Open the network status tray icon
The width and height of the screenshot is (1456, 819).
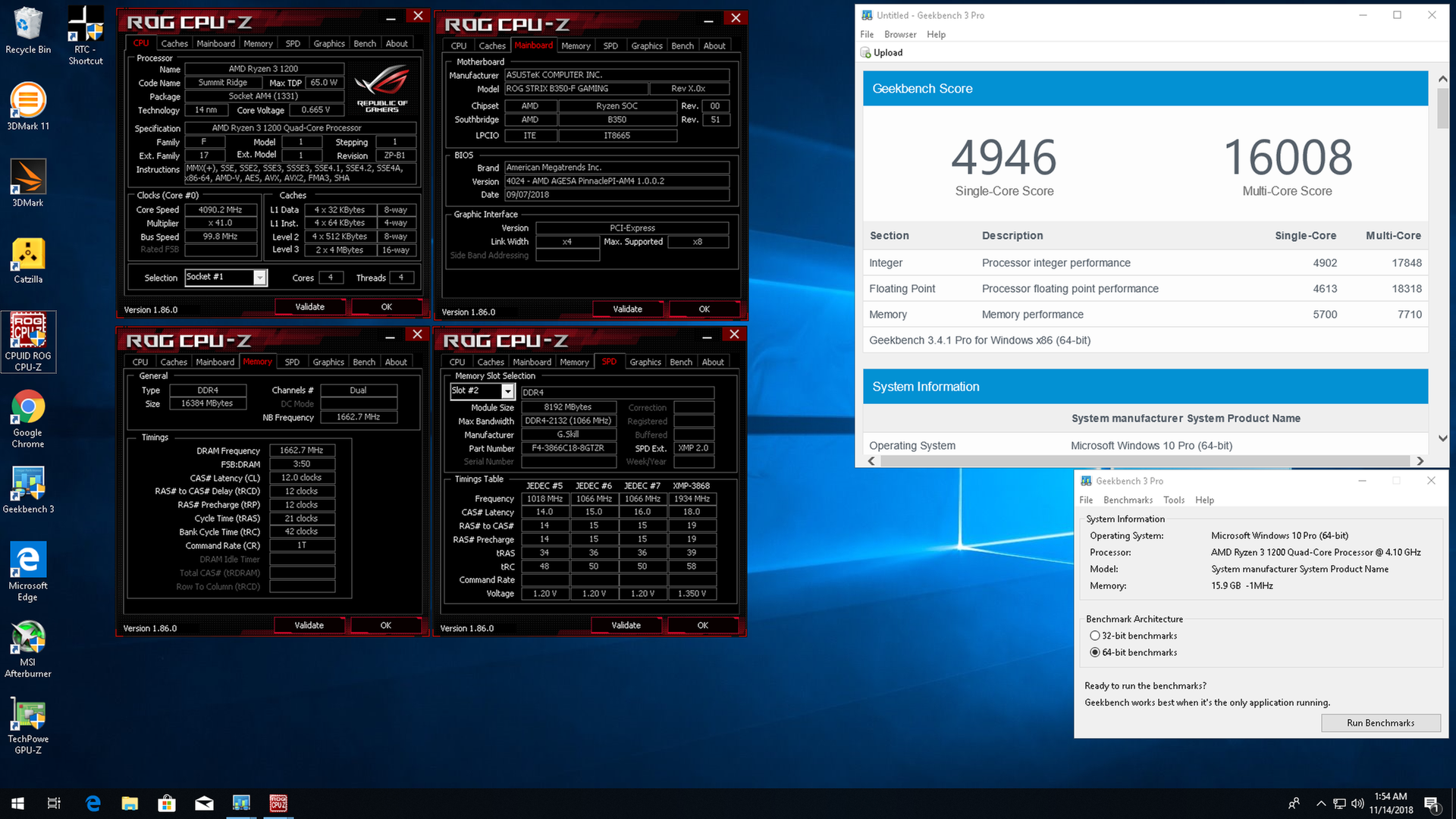[x=1339, y=803]
